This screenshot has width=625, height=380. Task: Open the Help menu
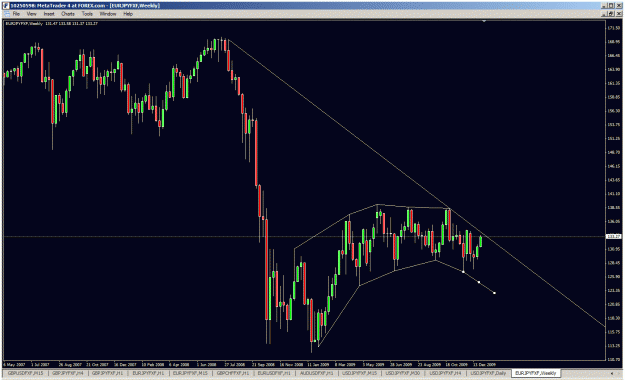128,14
